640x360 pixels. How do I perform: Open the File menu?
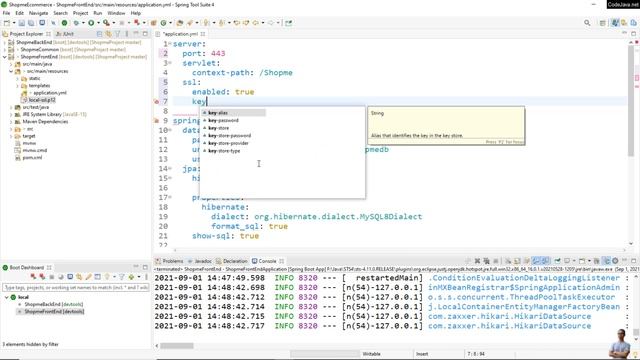[6, 13]
